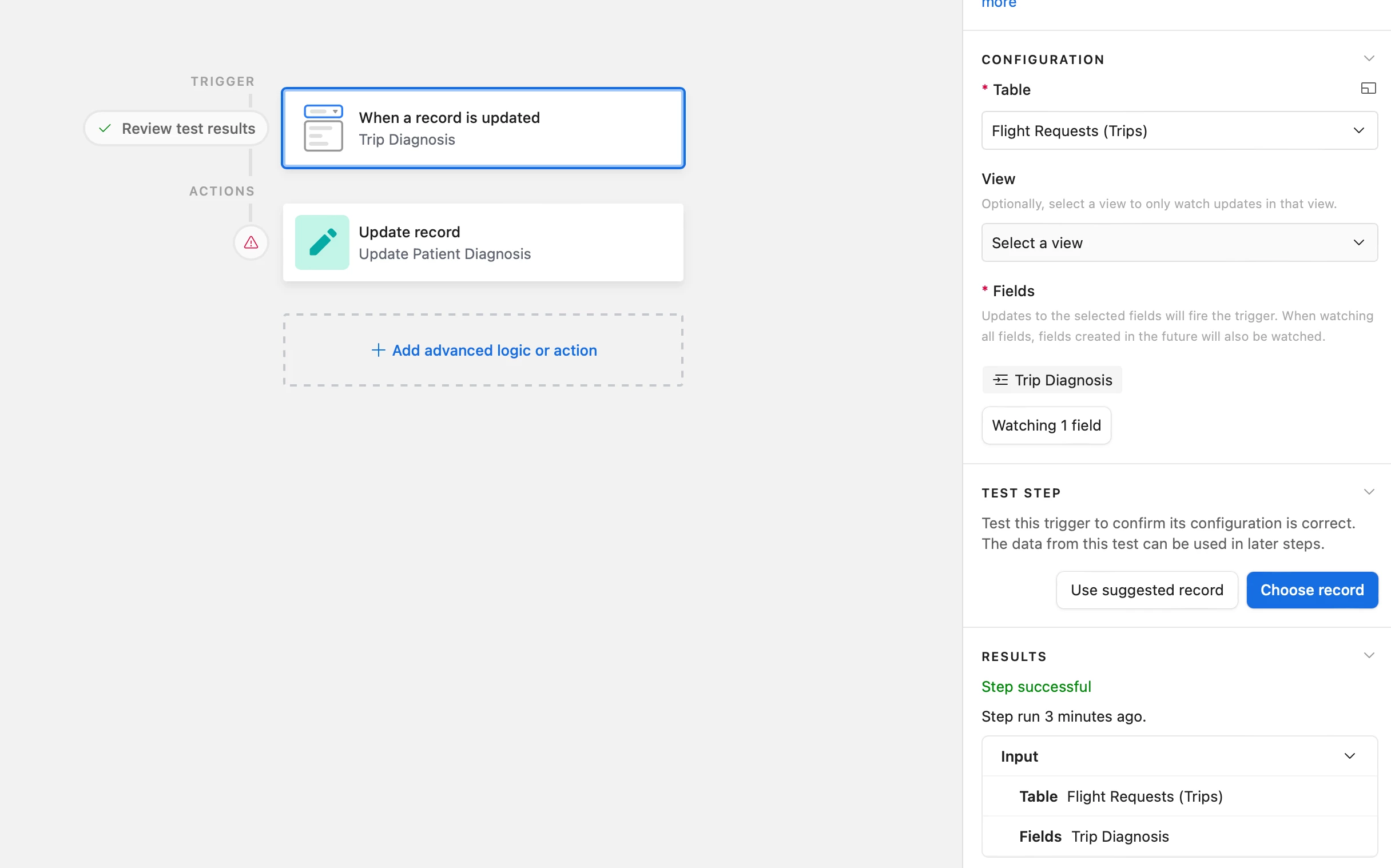Open the Flight Requests (Trips) table dropdown
This screenshot has width=1391, height=868.
click(1179, 131)
